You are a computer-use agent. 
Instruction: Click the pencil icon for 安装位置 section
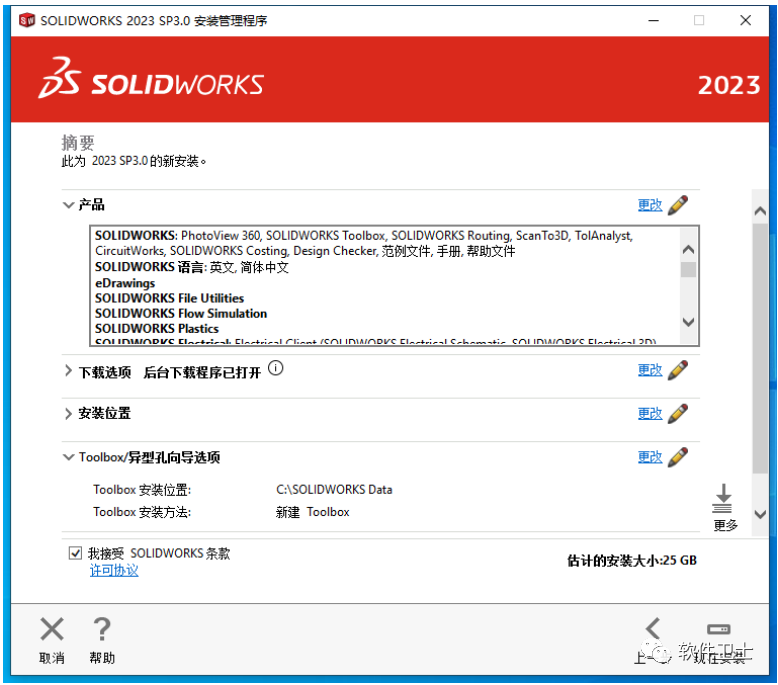[x=677, y=413]
